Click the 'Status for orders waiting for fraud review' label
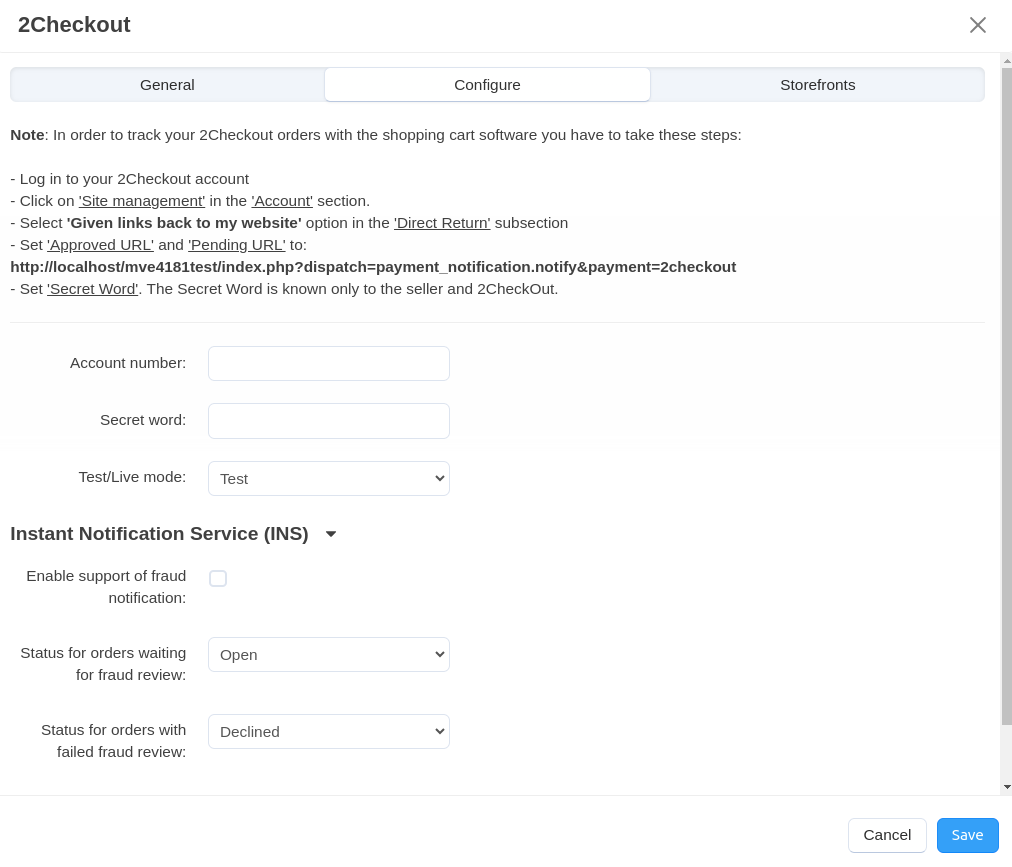The image size is (1012, 867). tap(103, 664)
